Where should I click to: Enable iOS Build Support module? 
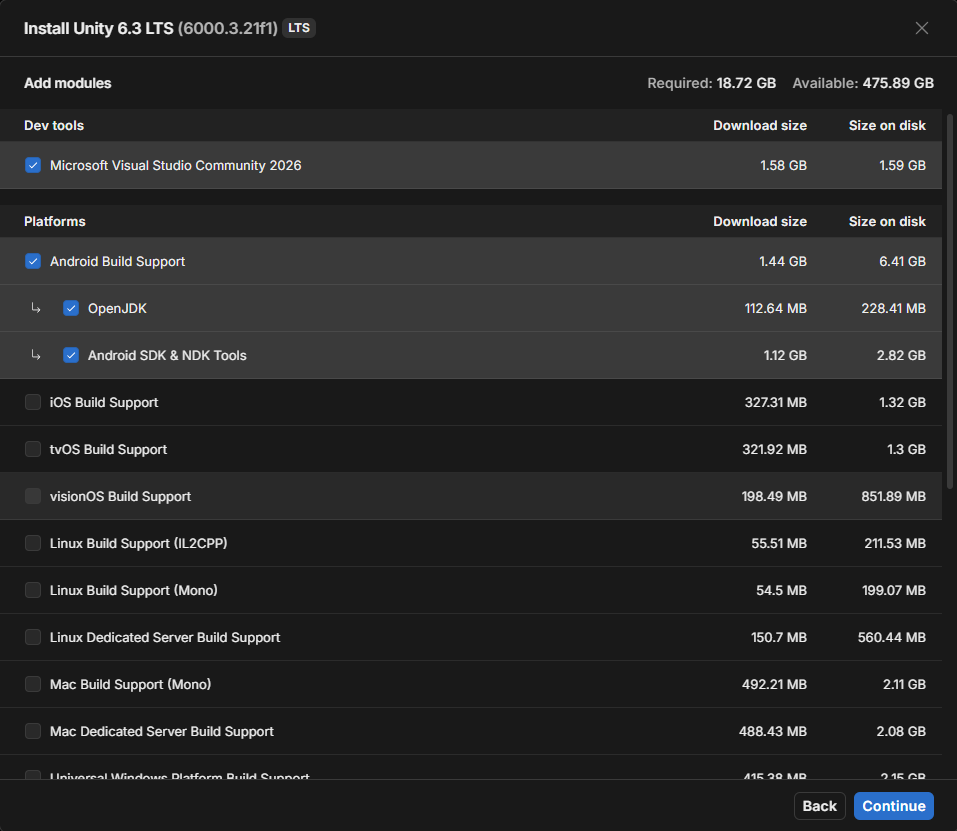[33, 402]
